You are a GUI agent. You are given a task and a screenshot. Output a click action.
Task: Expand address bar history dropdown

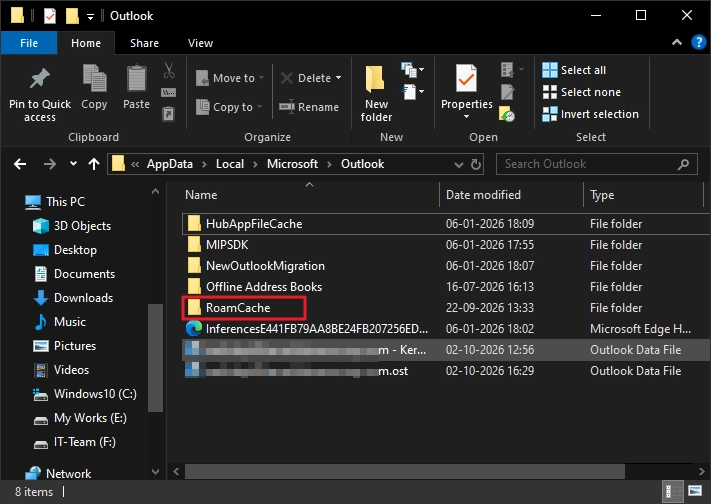click(x=459, y=164)
